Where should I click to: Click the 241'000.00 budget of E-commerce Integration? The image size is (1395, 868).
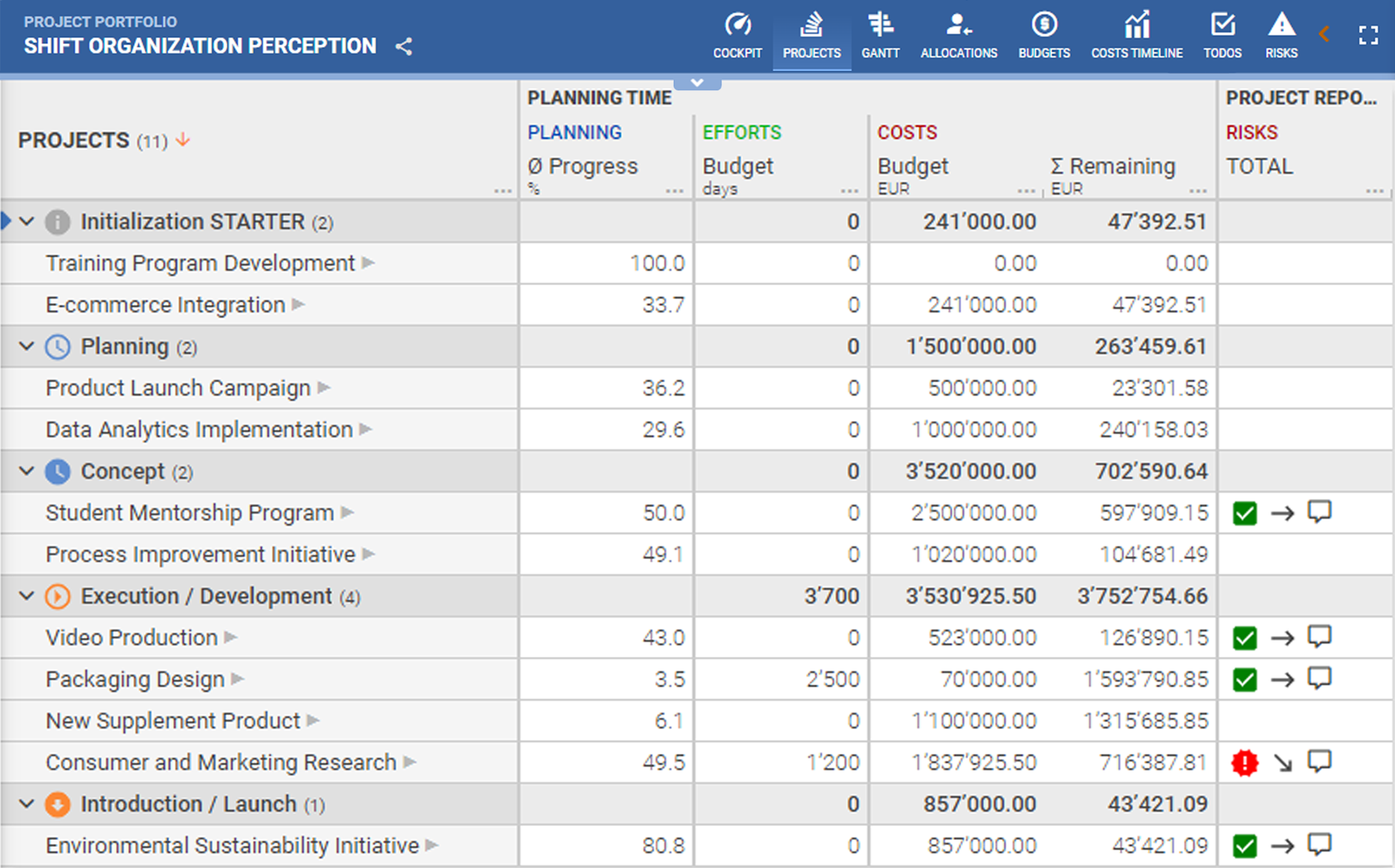click(x=982, y=305)
